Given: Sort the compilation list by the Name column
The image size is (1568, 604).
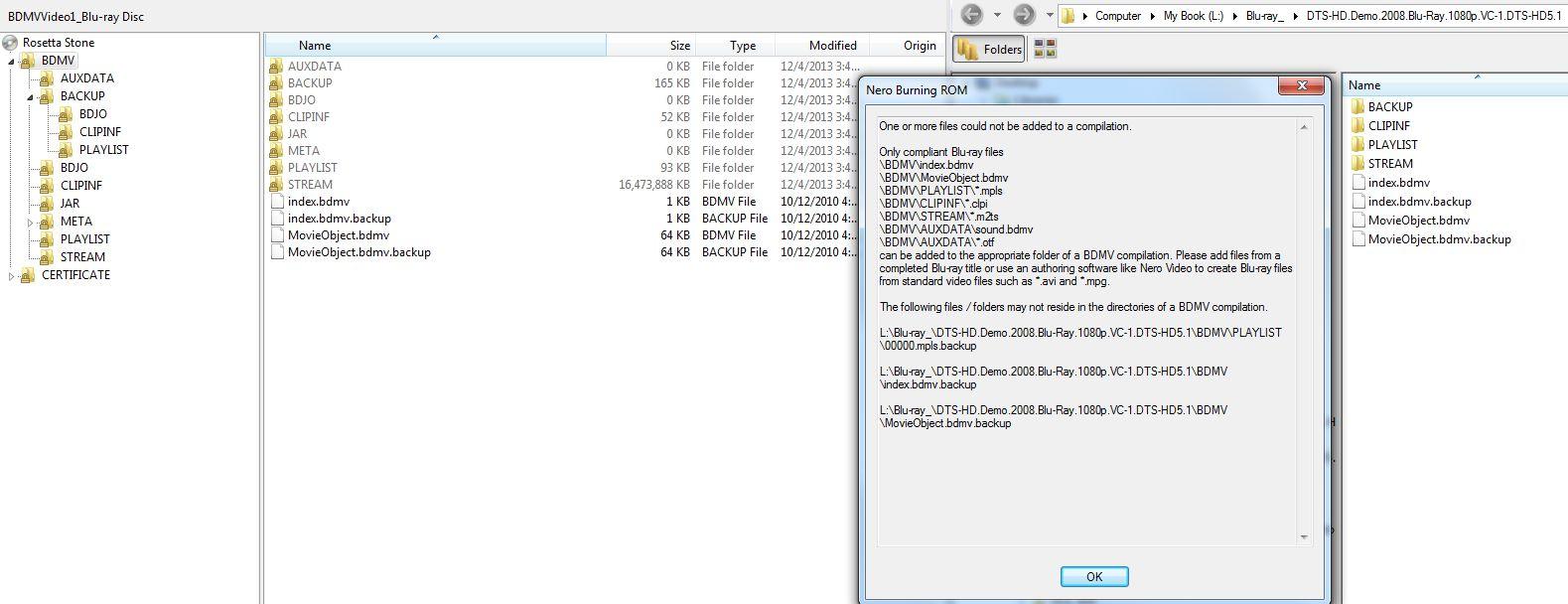Looking at the screenshot, I should point(435,45).
